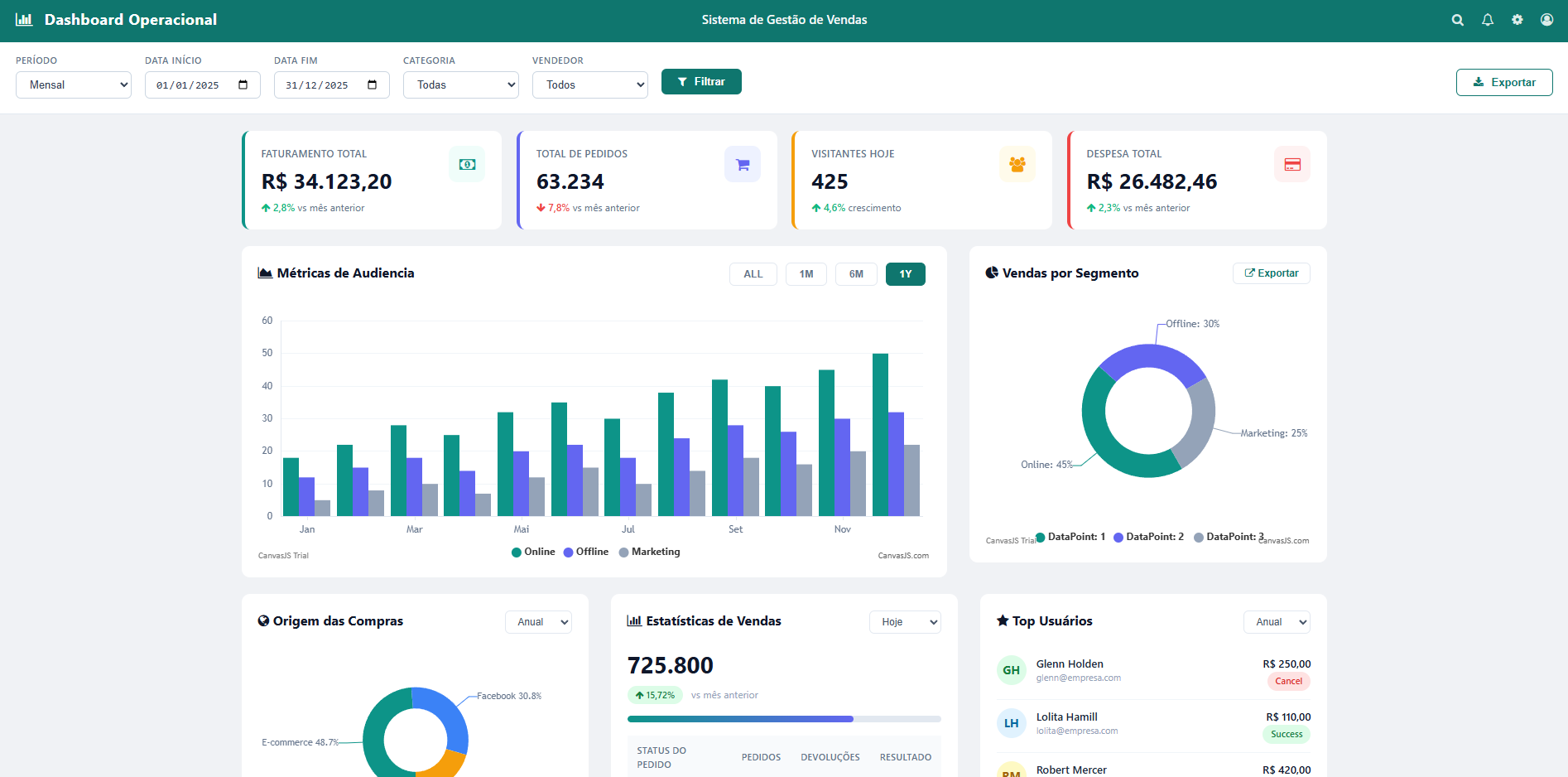The height and width of the screenshot is (777, 1568).
Task: Select the 1Y range tab in the audience chart
Action: click(x=906, y=274)
